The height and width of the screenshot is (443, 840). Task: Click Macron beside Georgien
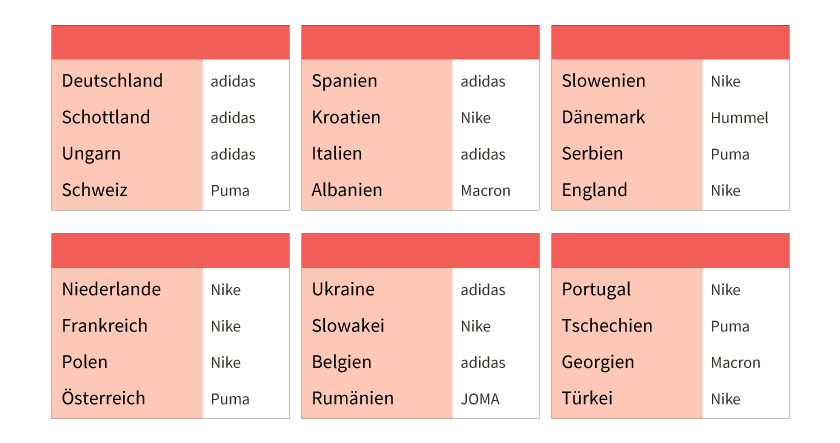click(x=736, y=363)
